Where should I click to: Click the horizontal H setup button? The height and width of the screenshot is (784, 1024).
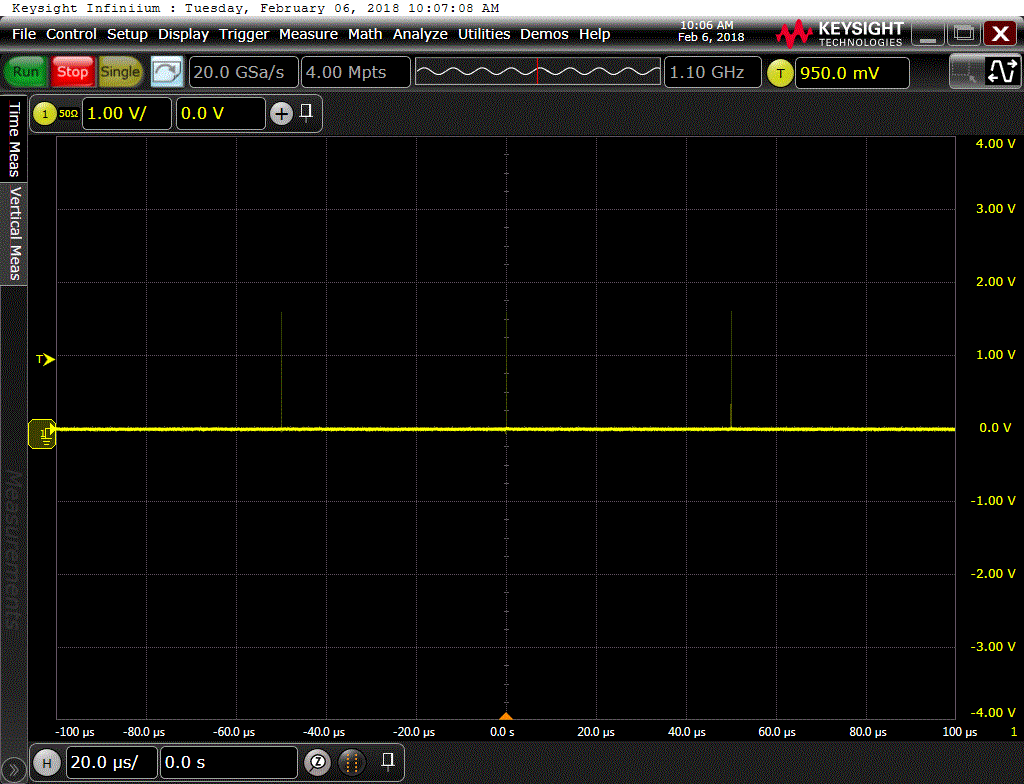coord(46,762)
